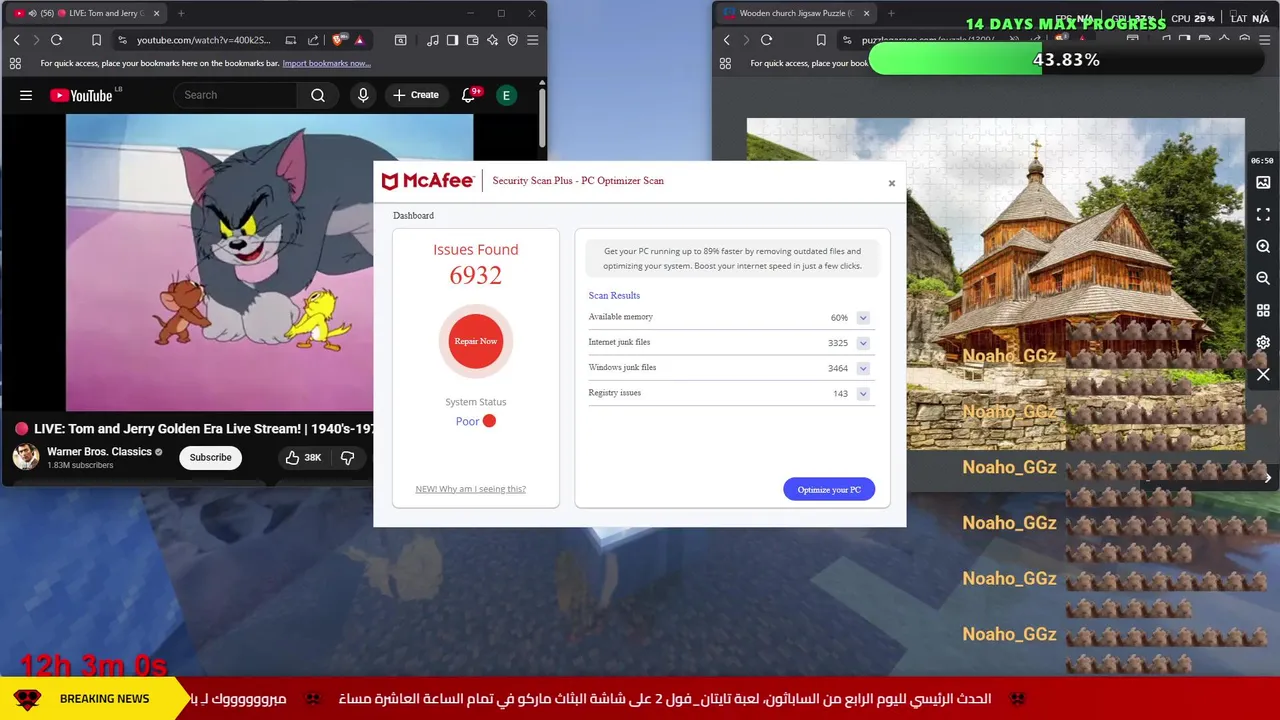Click the YouTube logo
Viewport: 1280px width, 720px height.
point(80,95)
